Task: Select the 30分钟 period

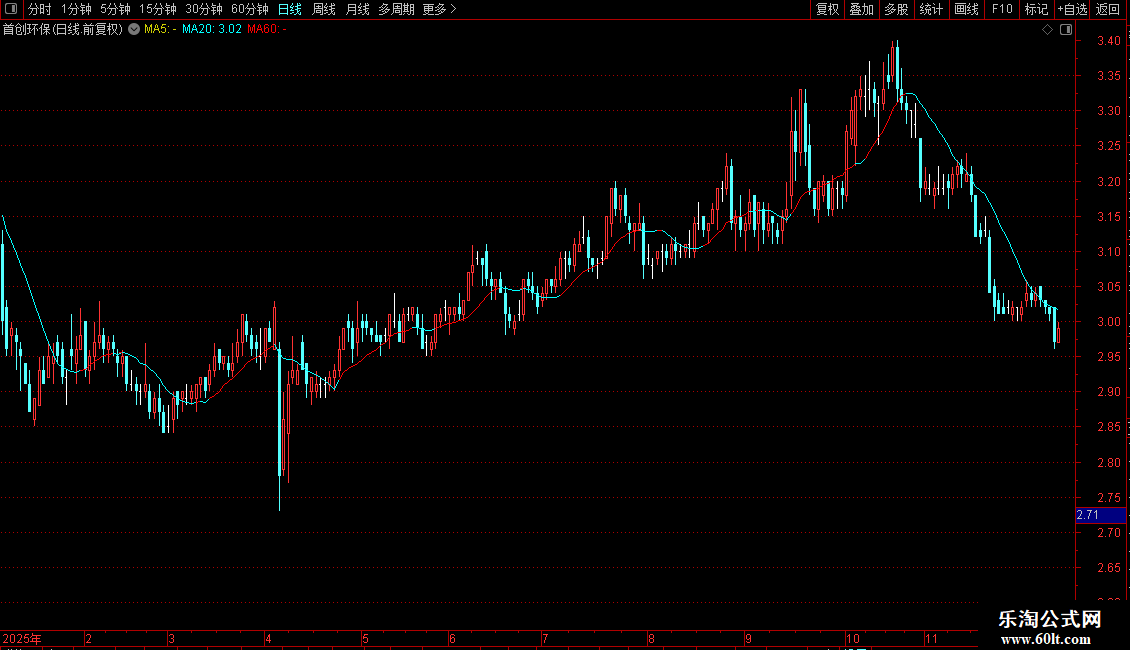Action: tap(204, 9)
